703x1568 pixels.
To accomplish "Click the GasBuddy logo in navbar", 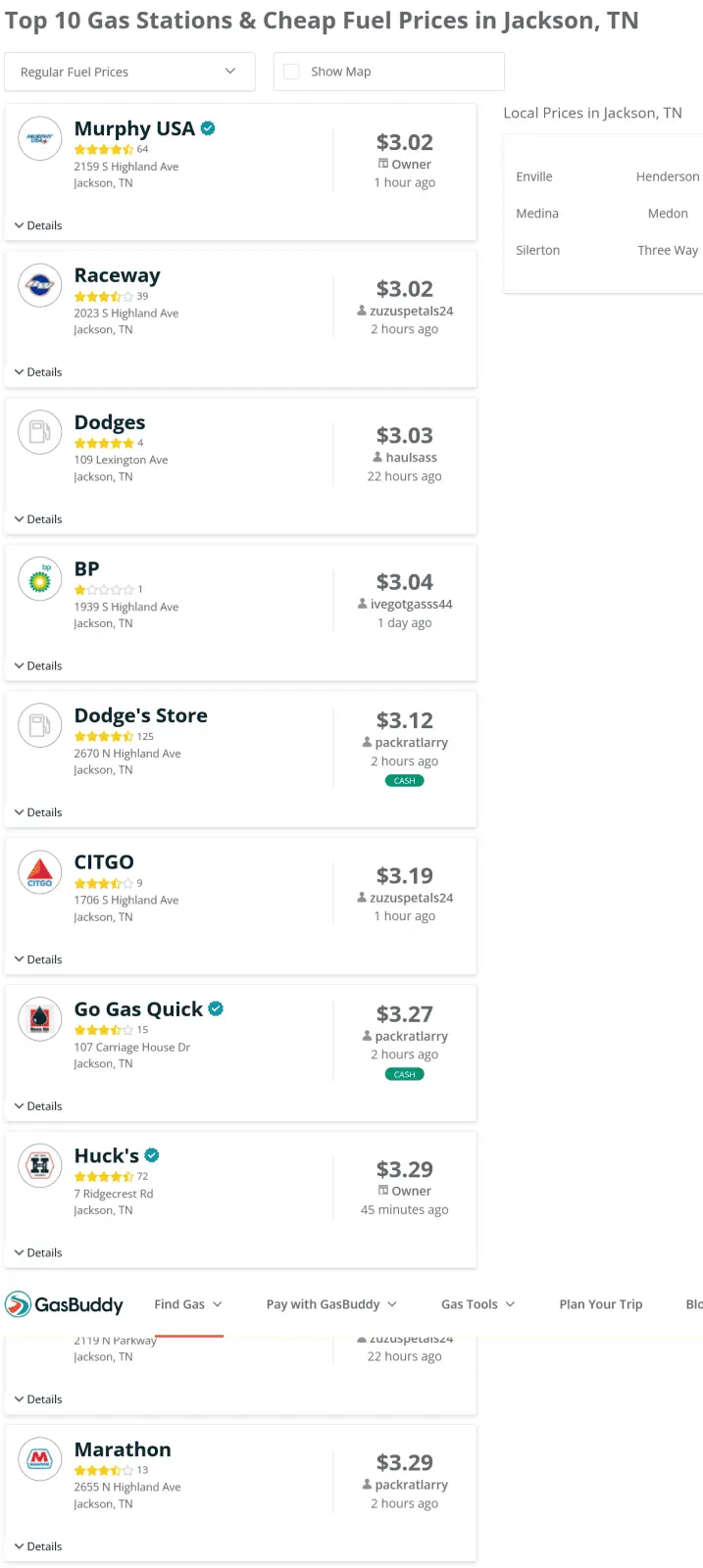I will click(65, 1304).
